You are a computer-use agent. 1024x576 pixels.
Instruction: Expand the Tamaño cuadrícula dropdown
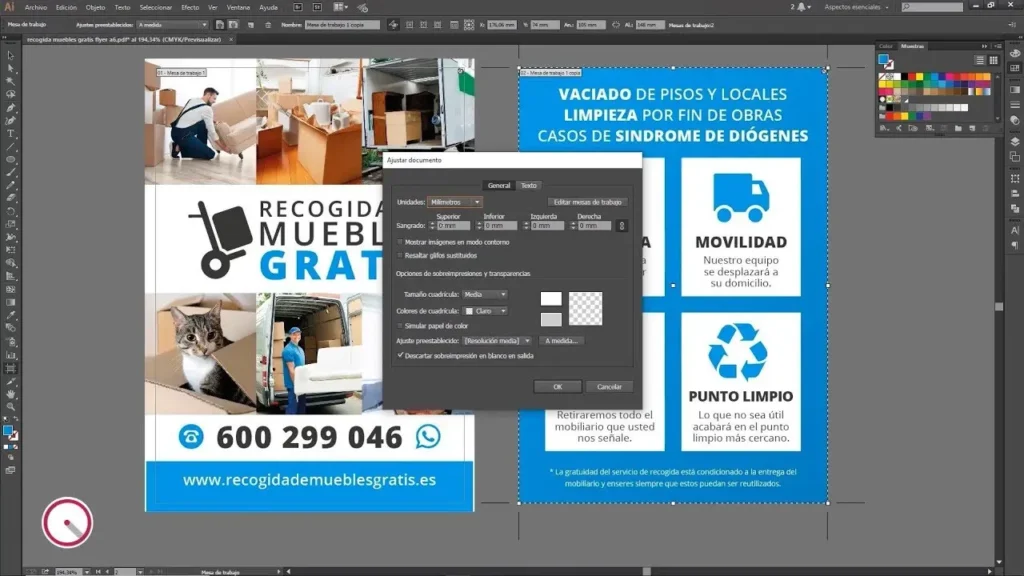pyautogui.click(x=485, y=294)
